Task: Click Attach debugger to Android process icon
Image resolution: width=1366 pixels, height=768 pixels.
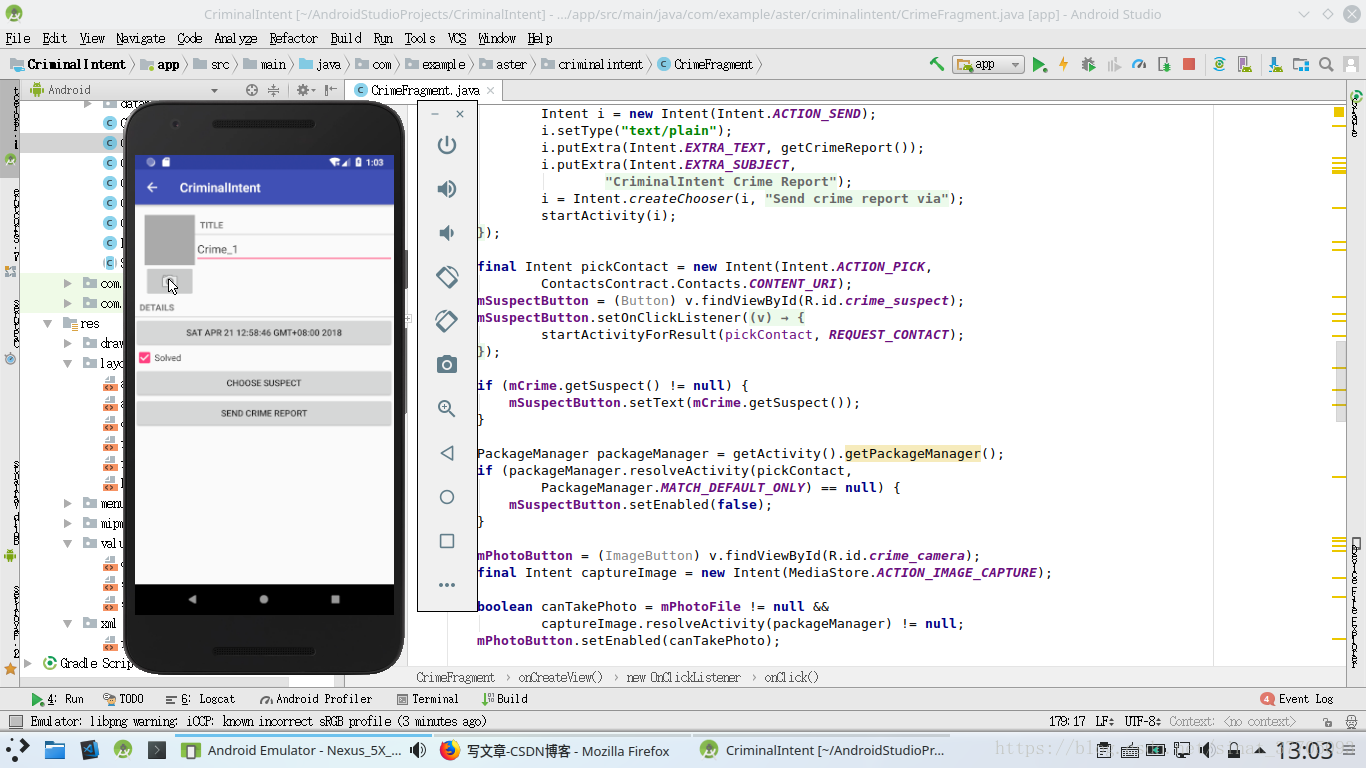Action: tap(1164, 64)
